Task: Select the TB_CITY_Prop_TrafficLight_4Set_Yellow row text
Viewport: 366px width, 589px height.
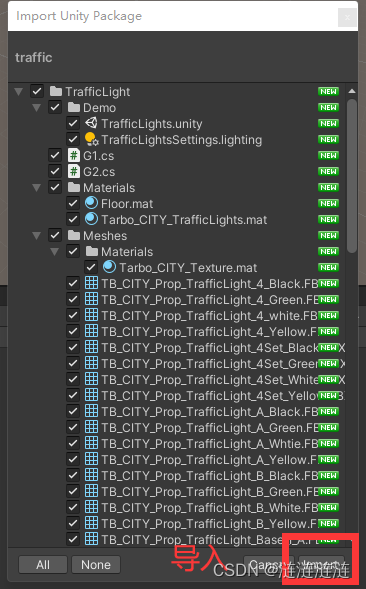Action: [x=210, y=396]
